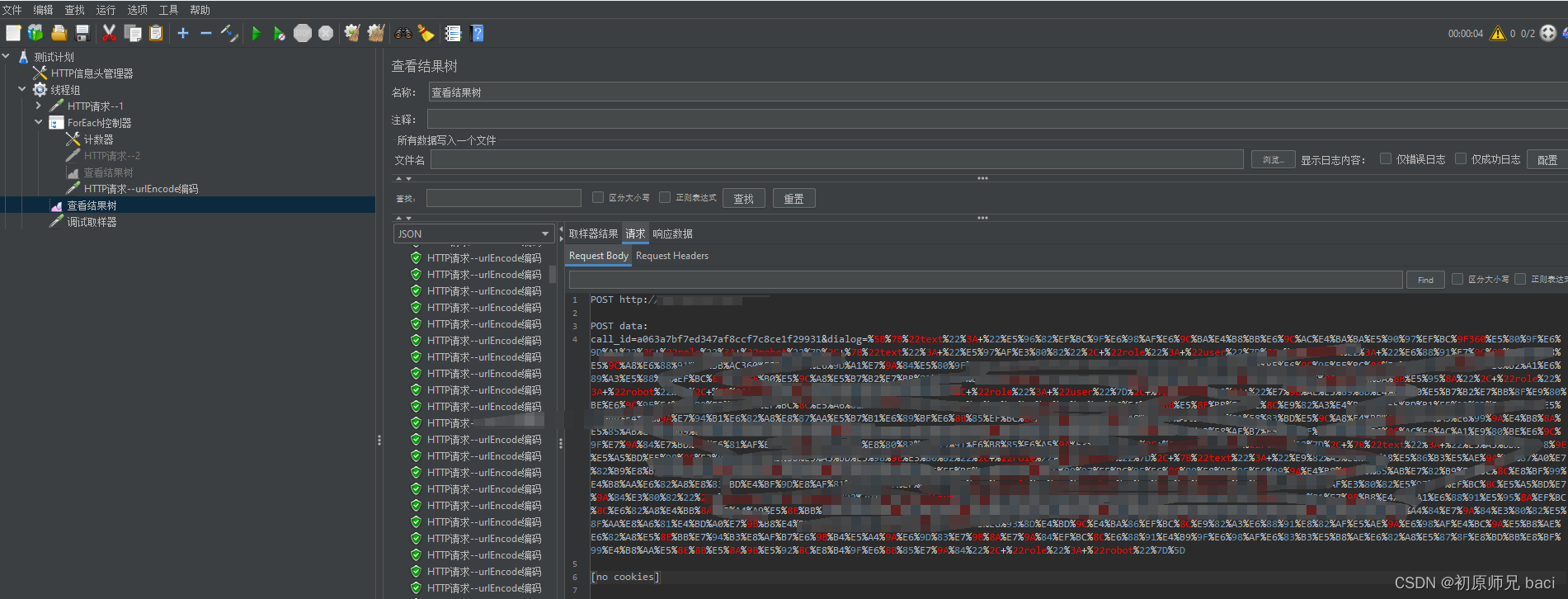
Task: Enable 区分大小写 checkbox beside the 查找 button
Action: [598, 197]
